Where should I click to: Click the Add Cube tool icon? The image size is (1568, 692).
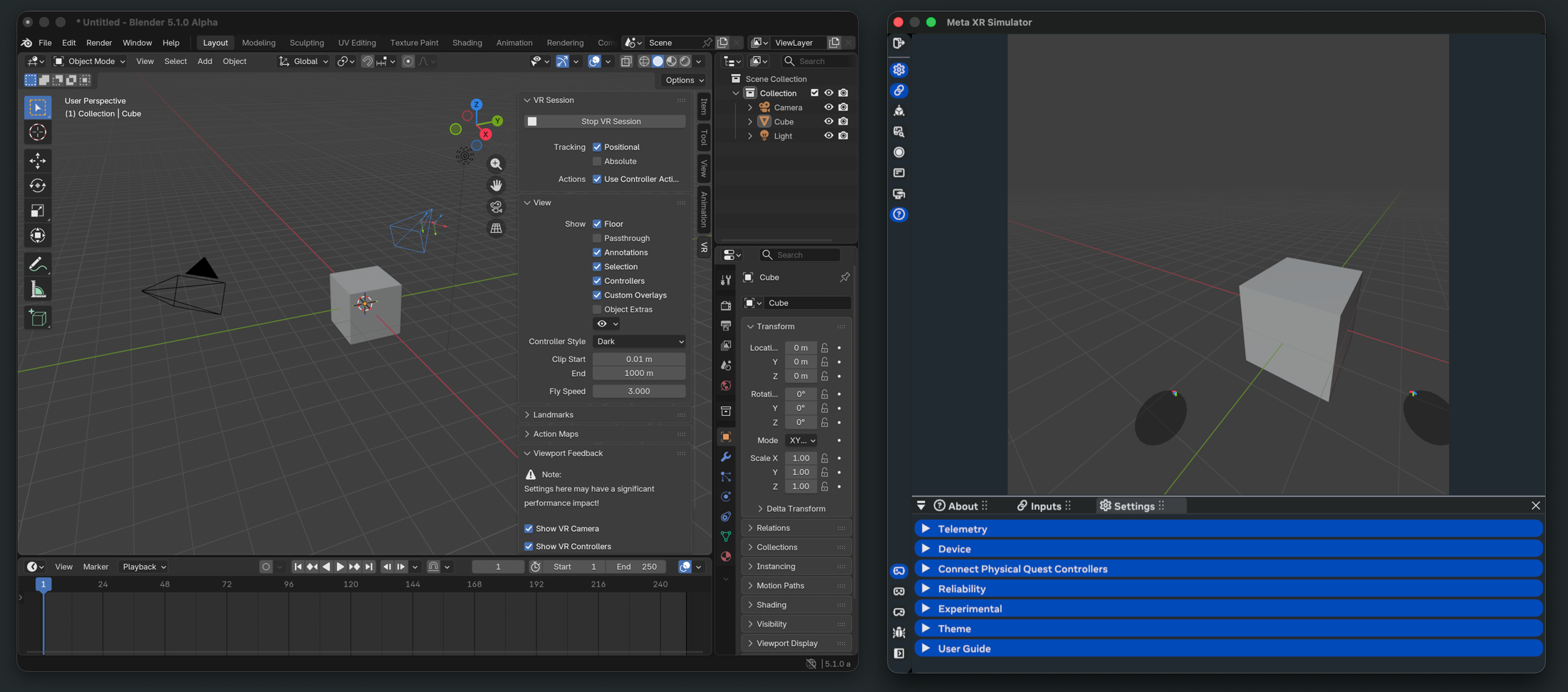click(38, 318)
